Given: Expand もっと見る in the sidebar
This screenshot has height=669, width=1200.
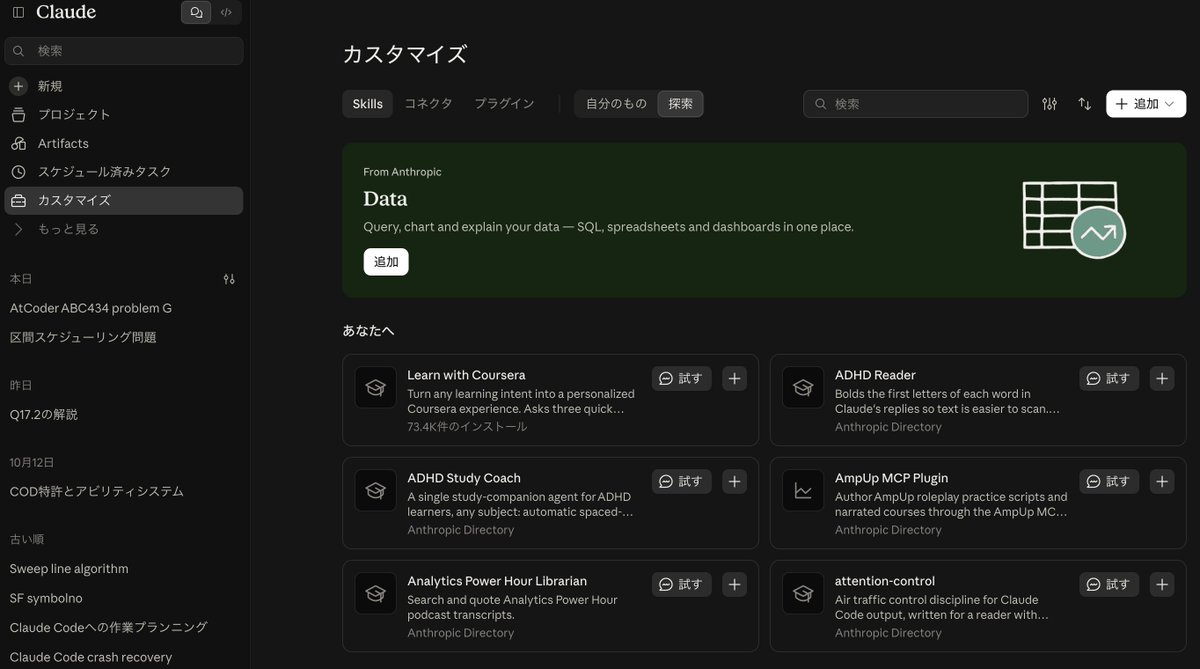Looking at the screenshot, I should click(124, 229).
